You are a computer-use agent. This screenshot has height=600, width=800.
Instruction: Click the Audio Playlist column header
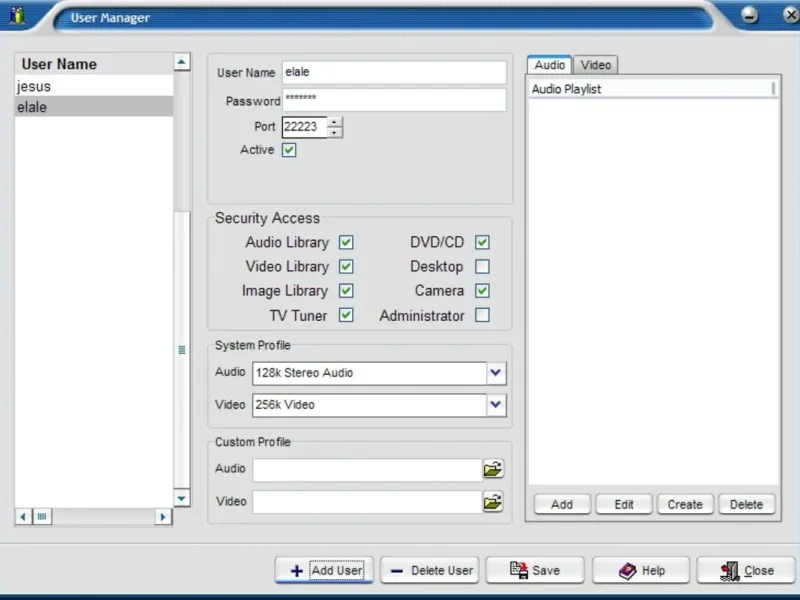652,89
